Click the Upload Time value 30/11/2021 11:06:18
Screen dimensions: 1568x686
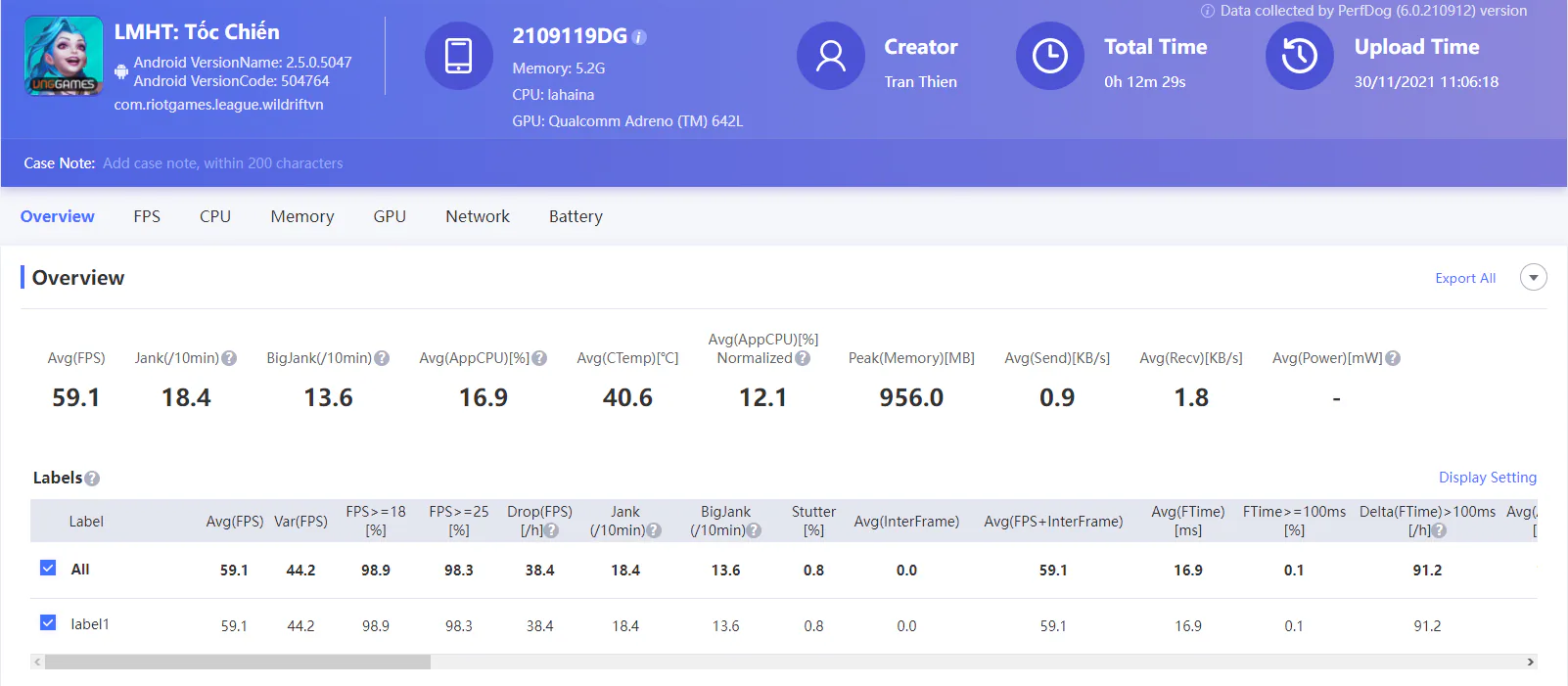pos(1426,82)
